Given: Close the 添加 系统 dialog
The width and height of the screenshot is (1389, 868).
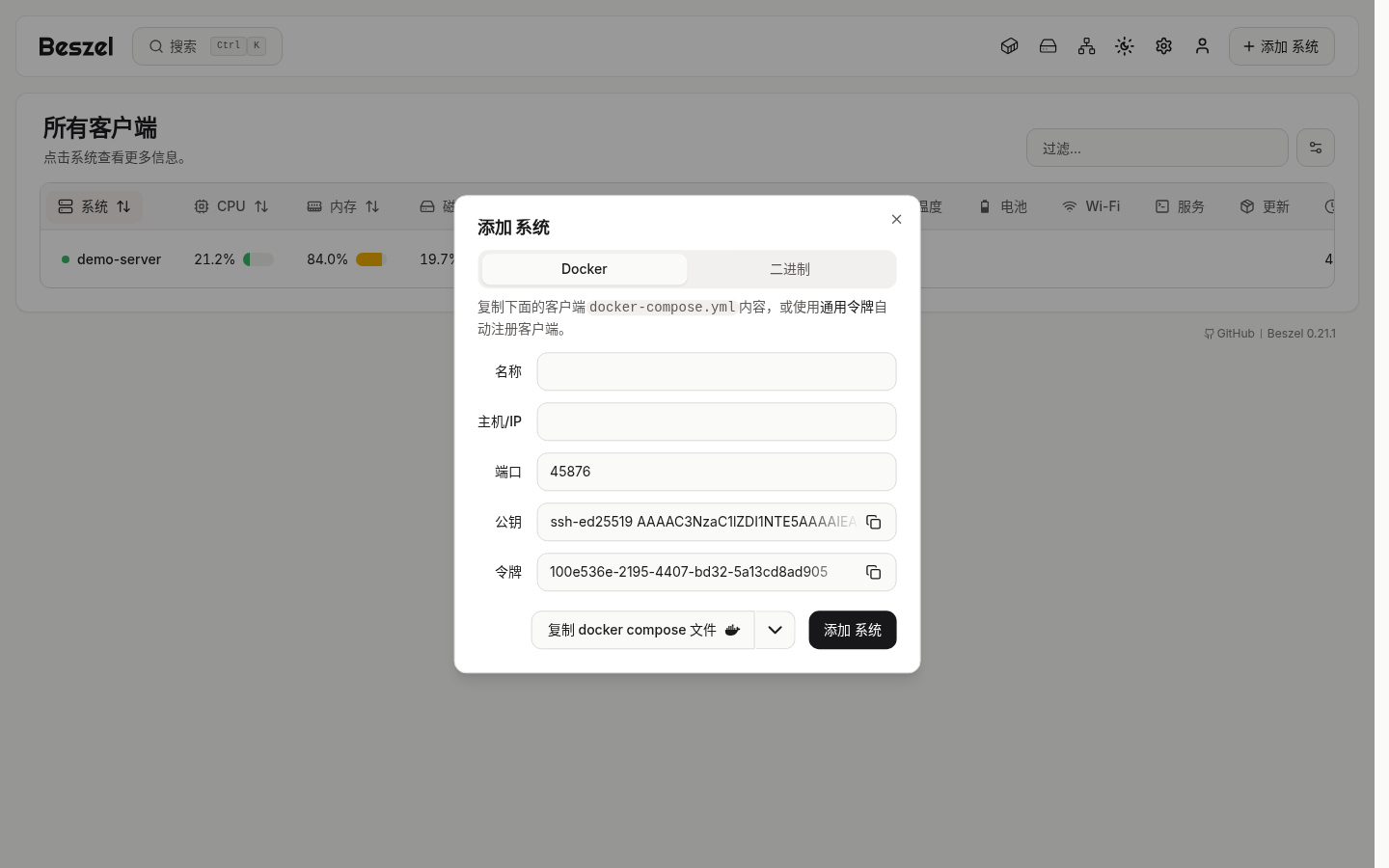Looking at the screenshot, I should (x=896, y=219).
